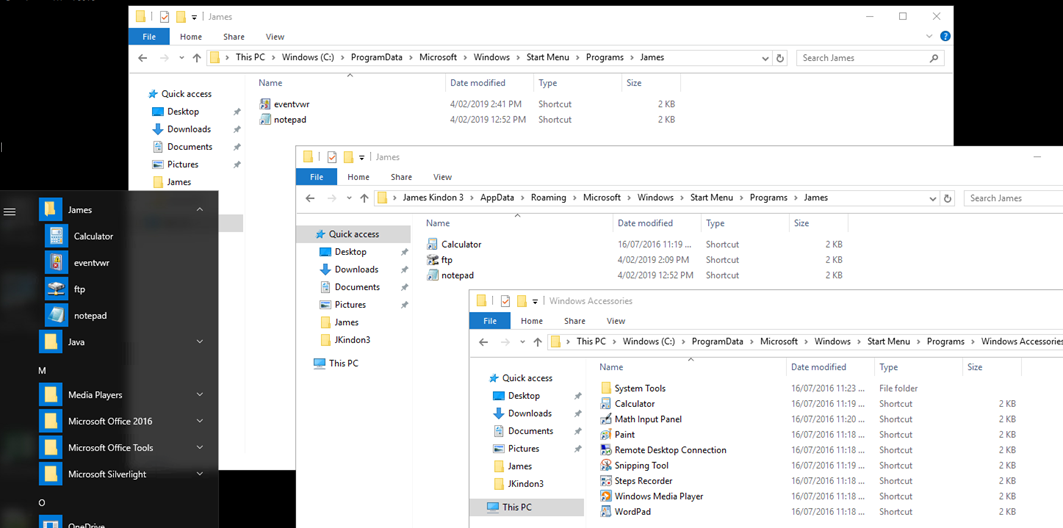Expand Media Players folder in Start menu

point(199,394)
